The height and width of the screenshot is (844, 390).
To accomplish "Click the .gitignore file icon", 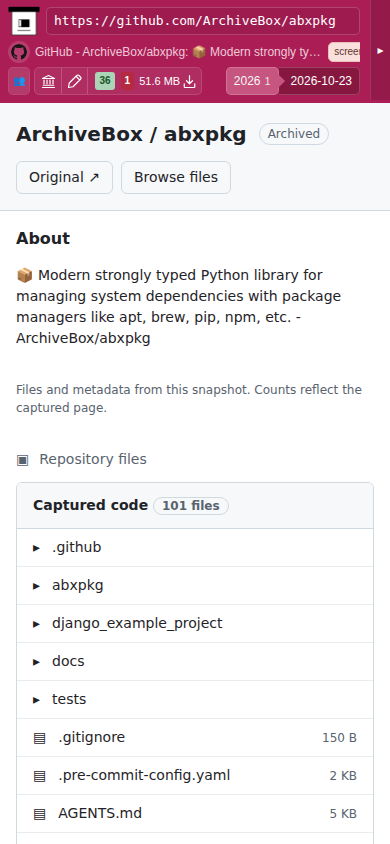I will pos(39,737).
